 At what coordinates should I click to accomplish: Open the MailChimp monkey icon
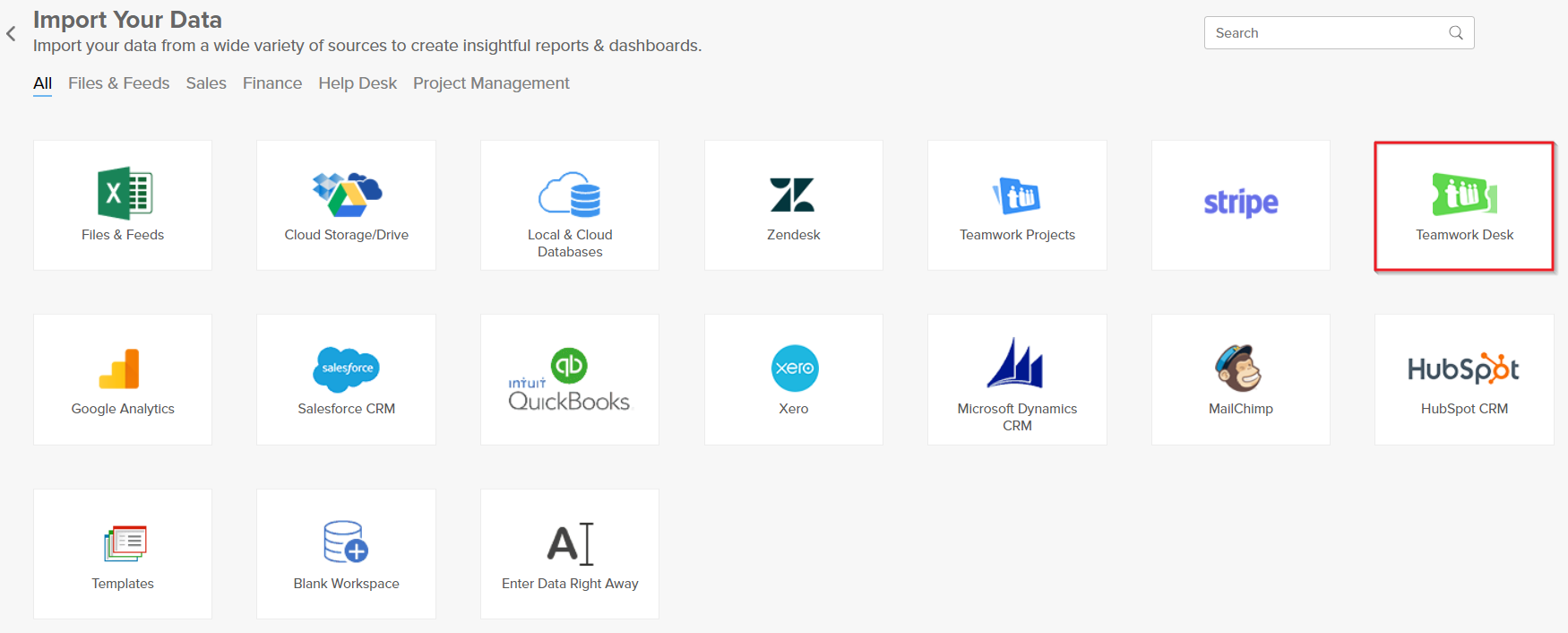[1239, 369]
